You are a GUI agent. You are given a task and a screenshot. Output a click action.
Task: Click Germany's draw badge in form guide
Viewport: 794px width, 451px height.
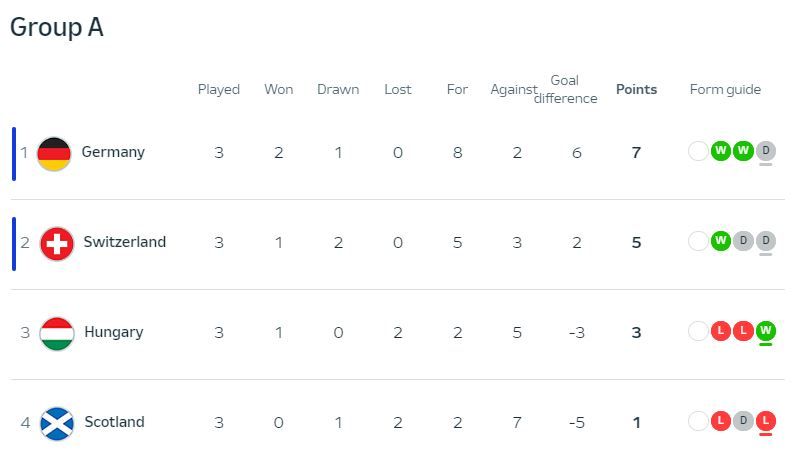[766, 152]
